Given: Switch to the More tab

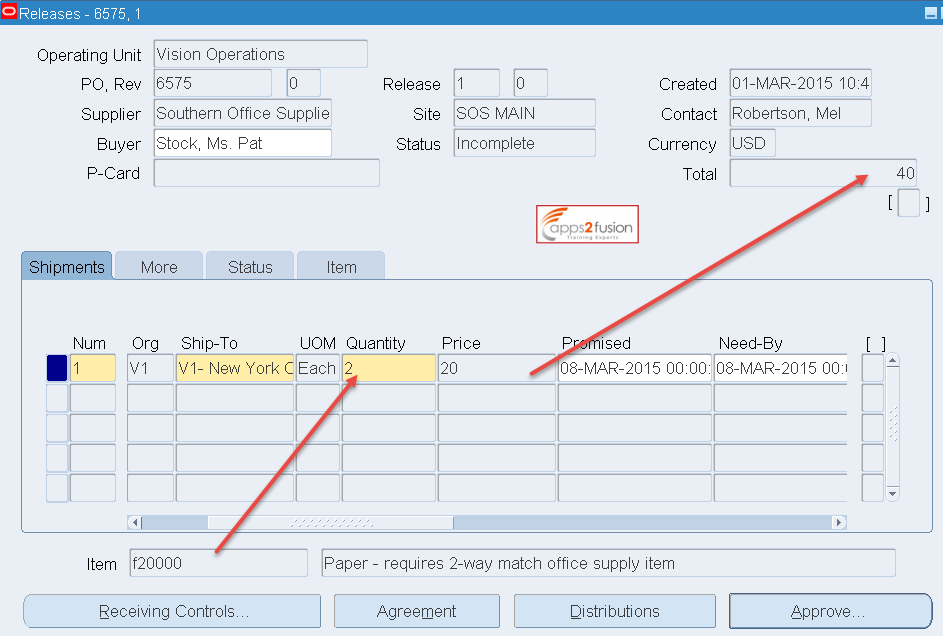Looking at the screenshot, I should tap(159, 266).
